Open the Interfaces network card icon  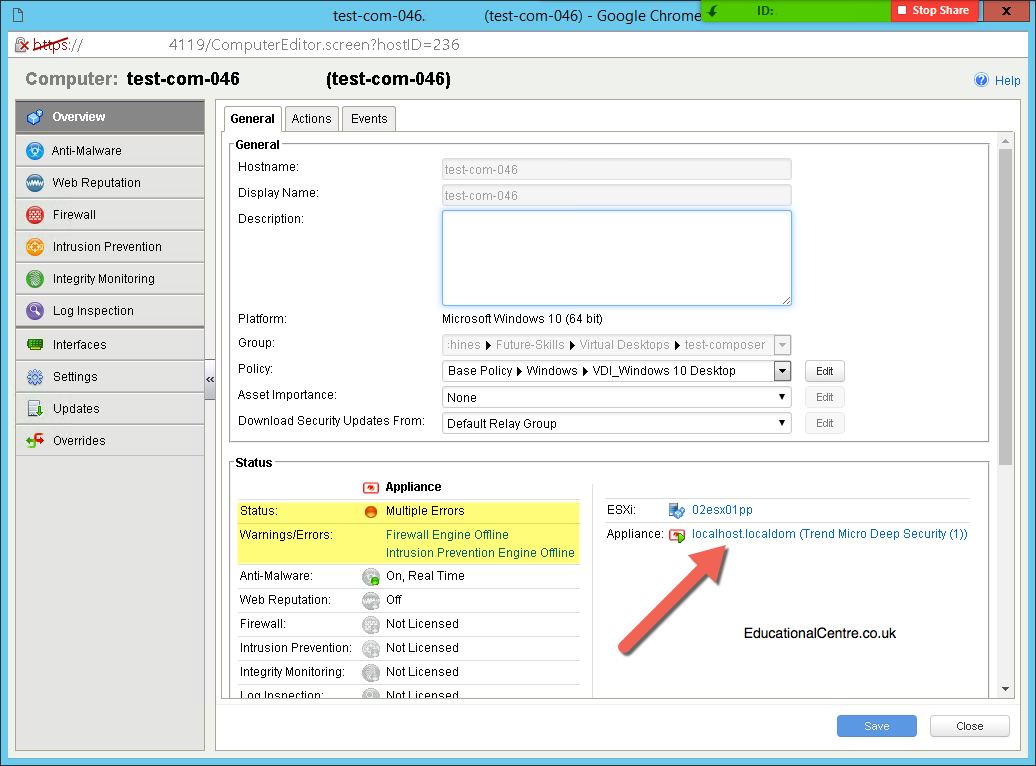point(35,344)
